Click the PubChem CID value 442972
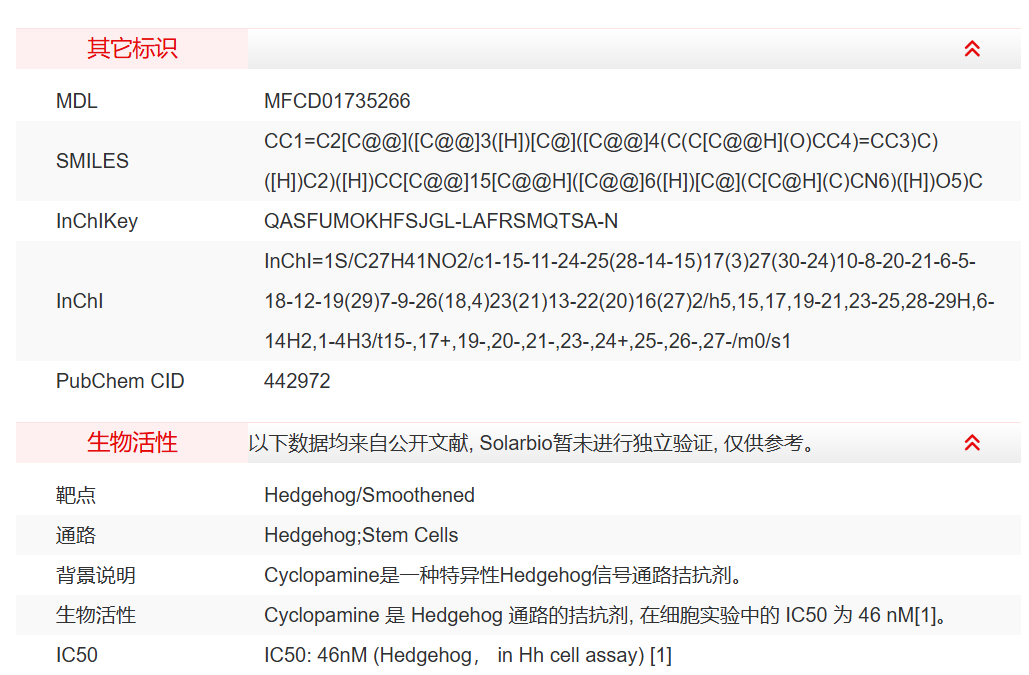Image resolution: width=1029 pixels, height=675 pixels. coord(297,381)
